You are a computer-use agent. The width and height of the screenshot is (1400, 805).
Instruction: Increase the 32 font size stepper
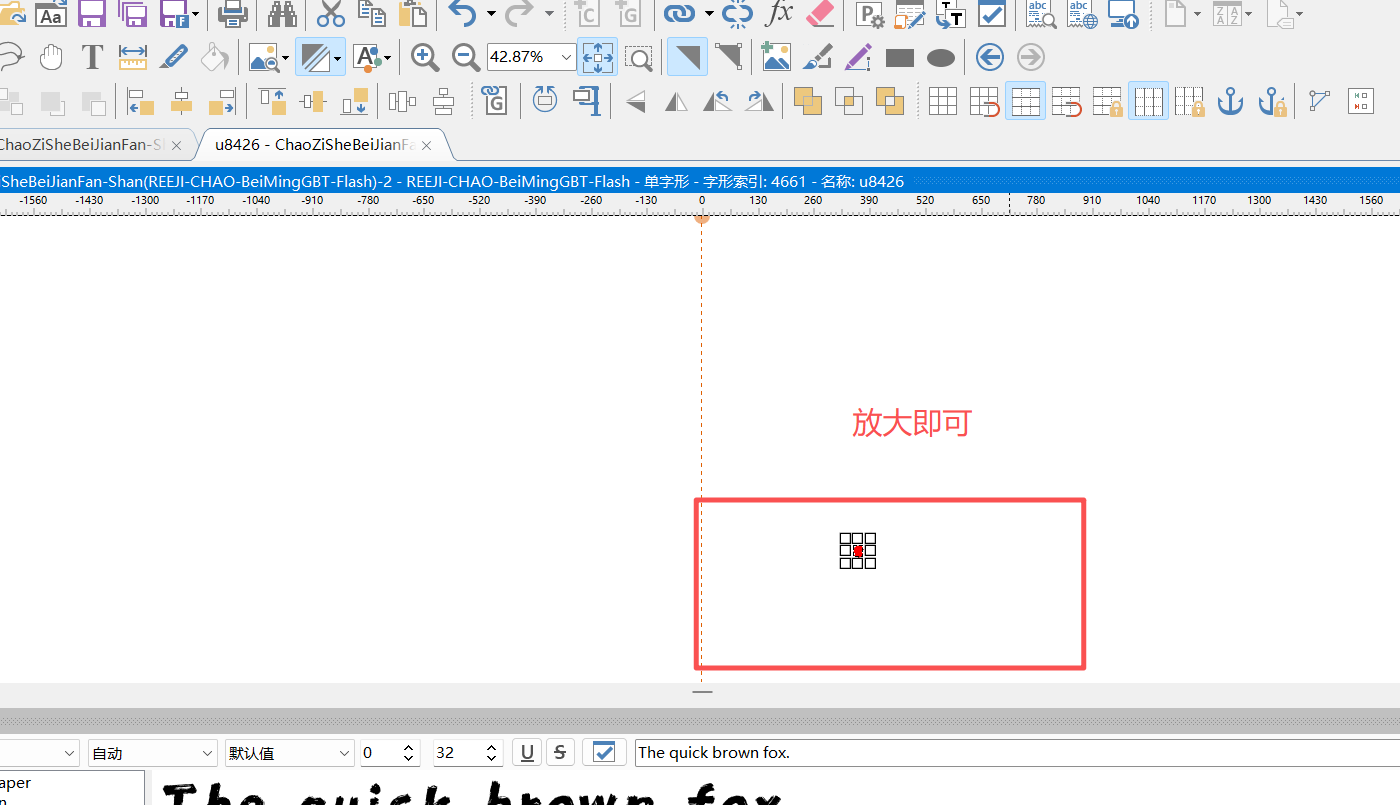[491, 747]
